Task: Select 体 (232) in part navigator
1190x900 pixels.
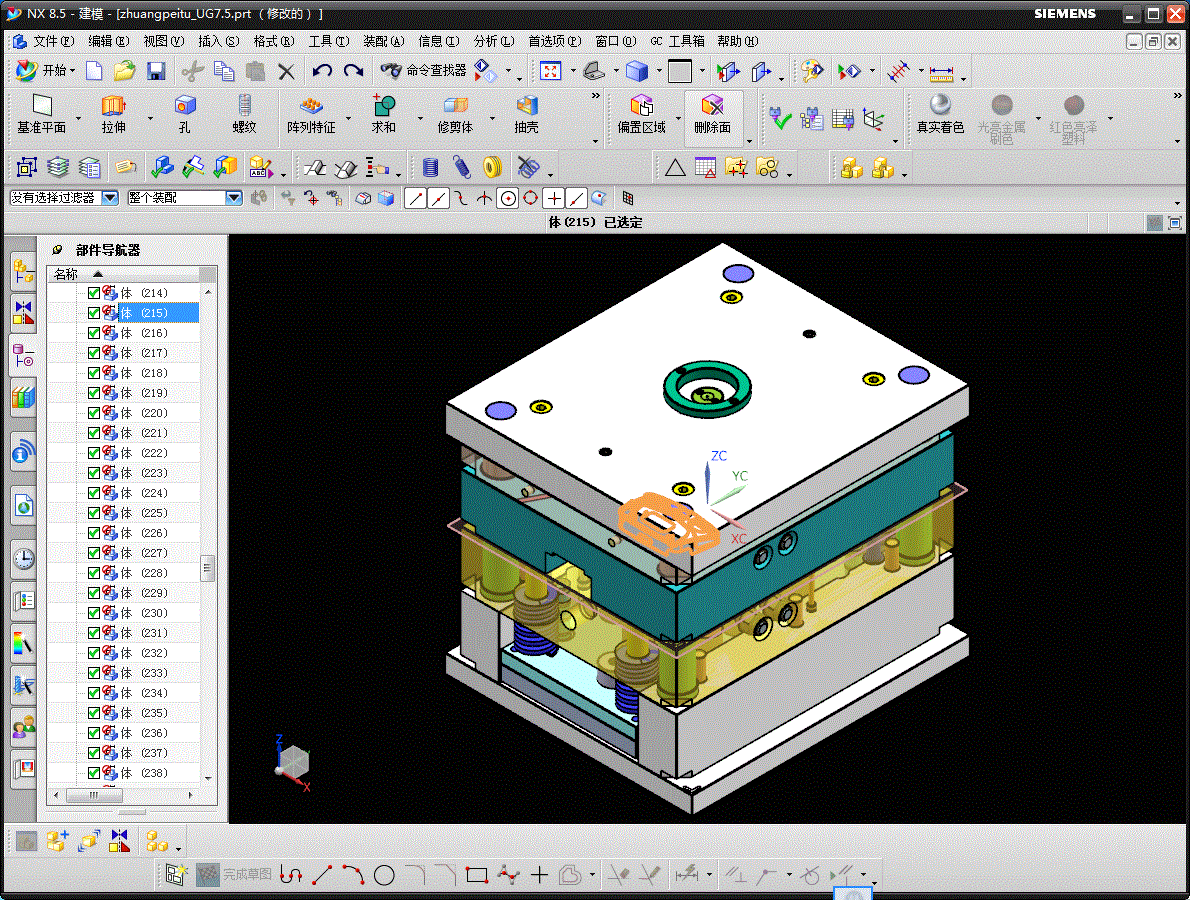Action: pos(143,653)
